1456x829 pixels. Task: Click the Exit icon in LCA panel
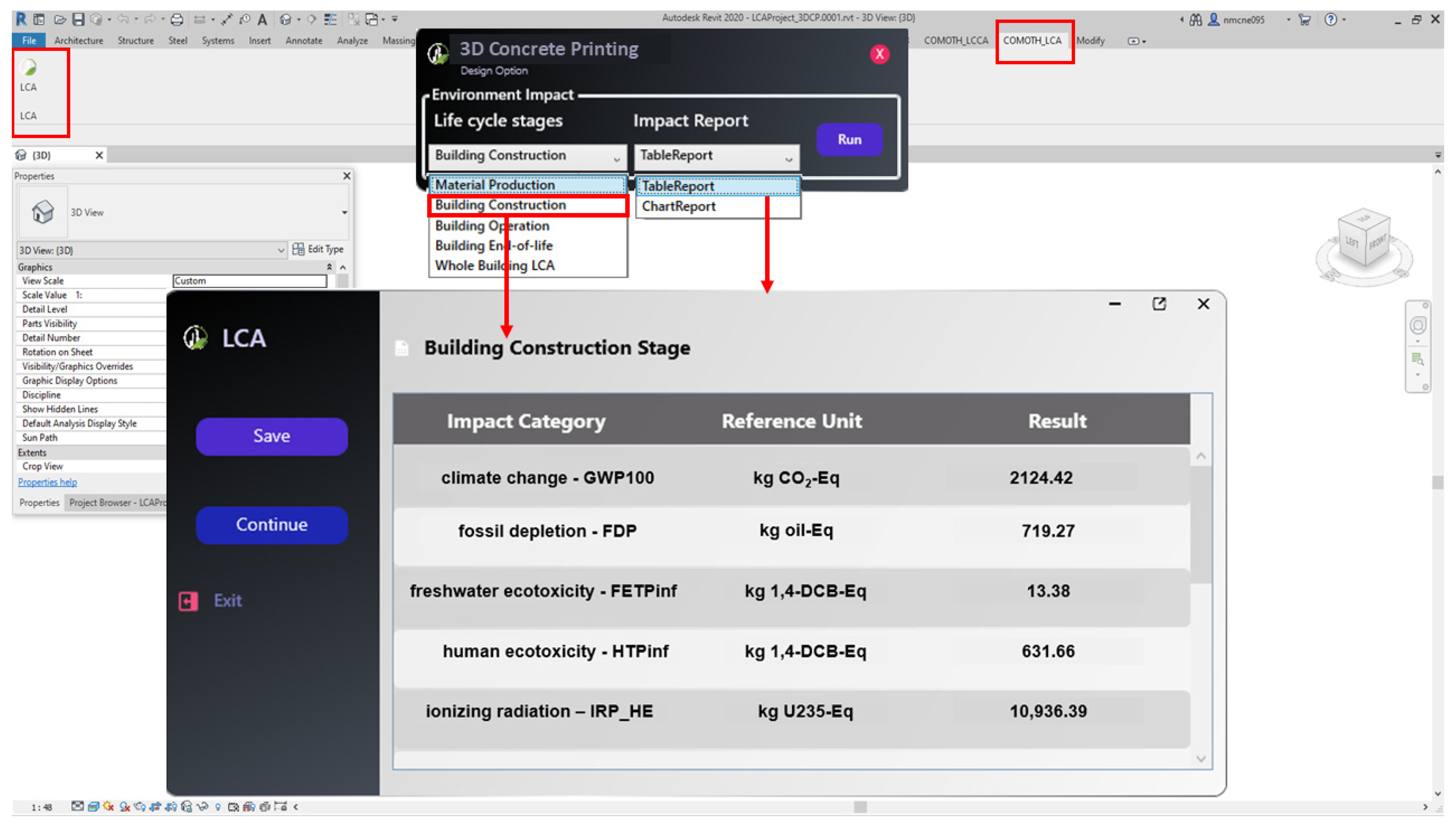pos(188,601)
